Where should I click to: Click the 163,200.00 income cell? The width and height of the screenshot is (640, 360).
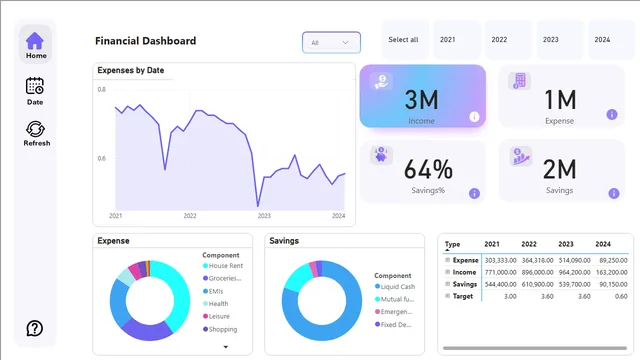point(612,272)
